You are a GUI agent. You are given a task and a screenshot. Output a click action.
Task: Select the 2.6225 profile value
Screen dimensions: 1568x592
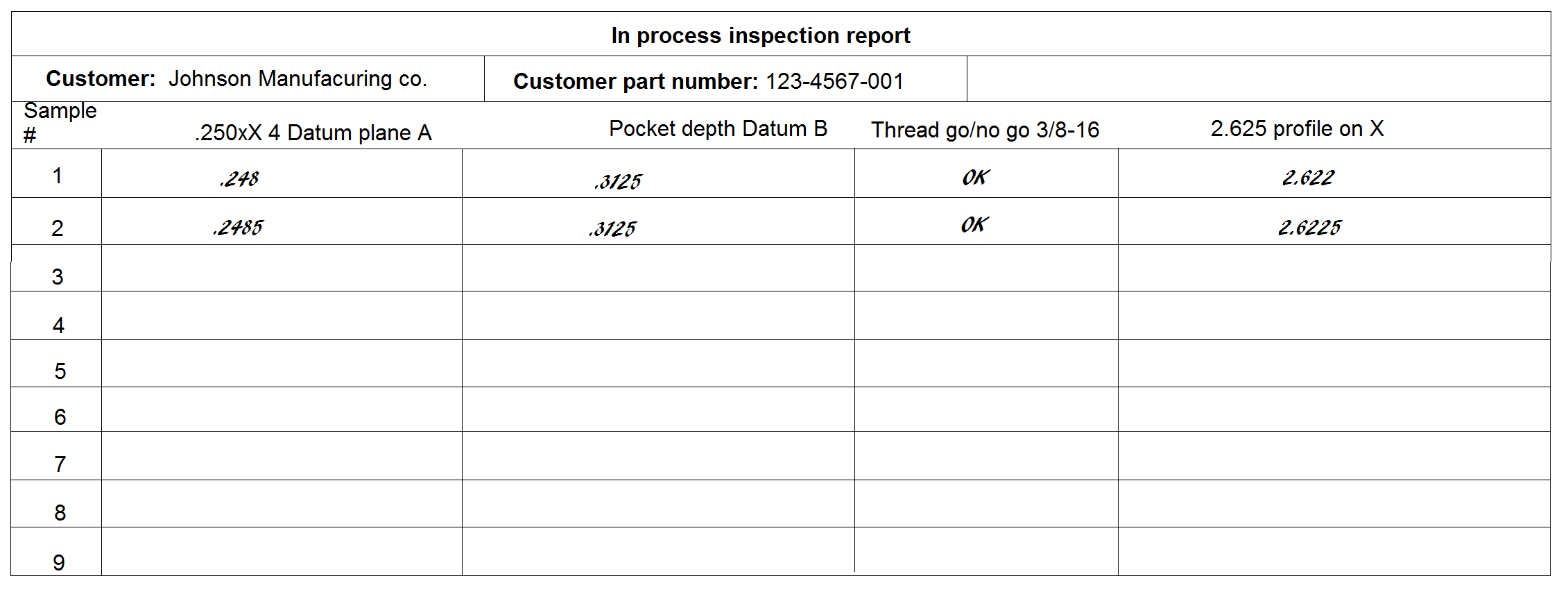(x=1309, y=227)
